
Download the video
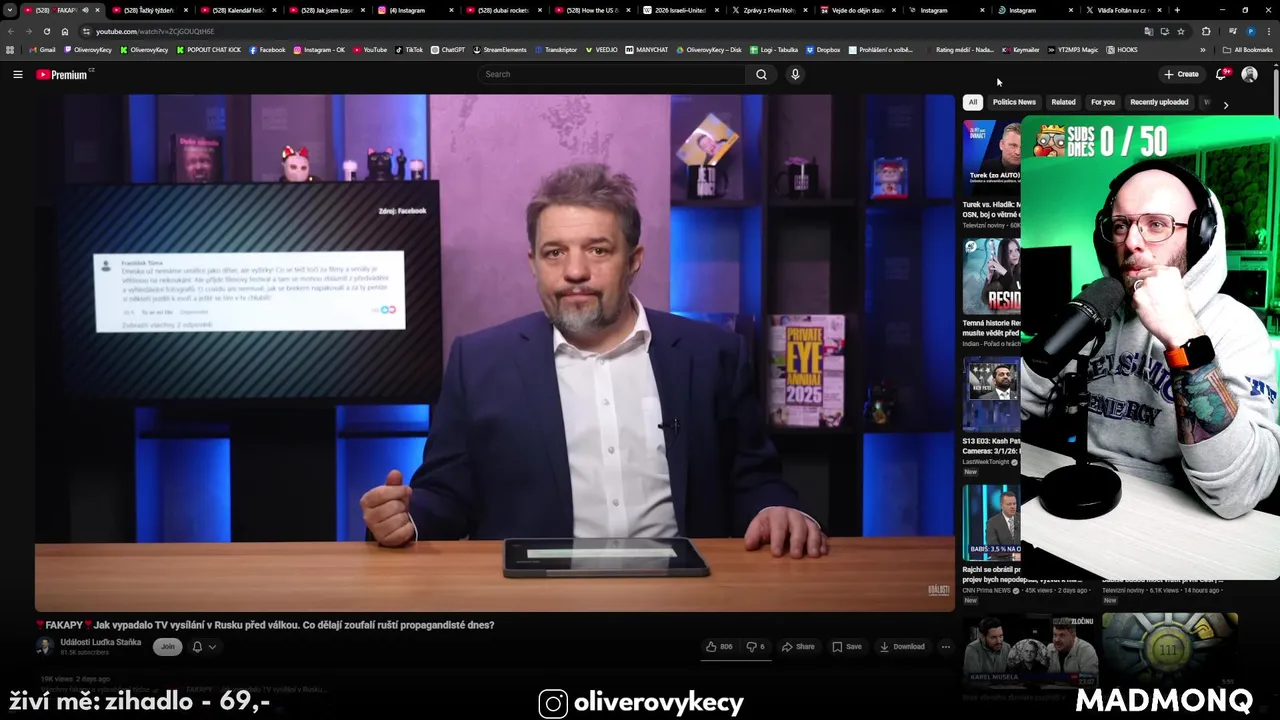coord(902,647)
